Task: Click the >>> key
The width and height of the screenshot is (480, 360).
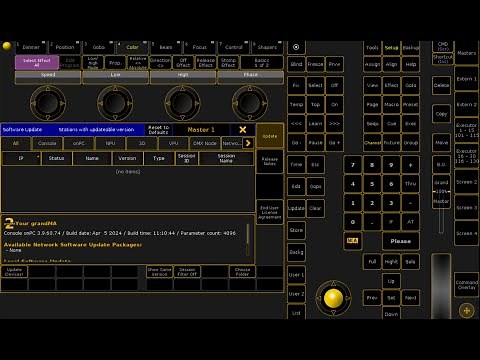Action: click(x=334, y=124)
